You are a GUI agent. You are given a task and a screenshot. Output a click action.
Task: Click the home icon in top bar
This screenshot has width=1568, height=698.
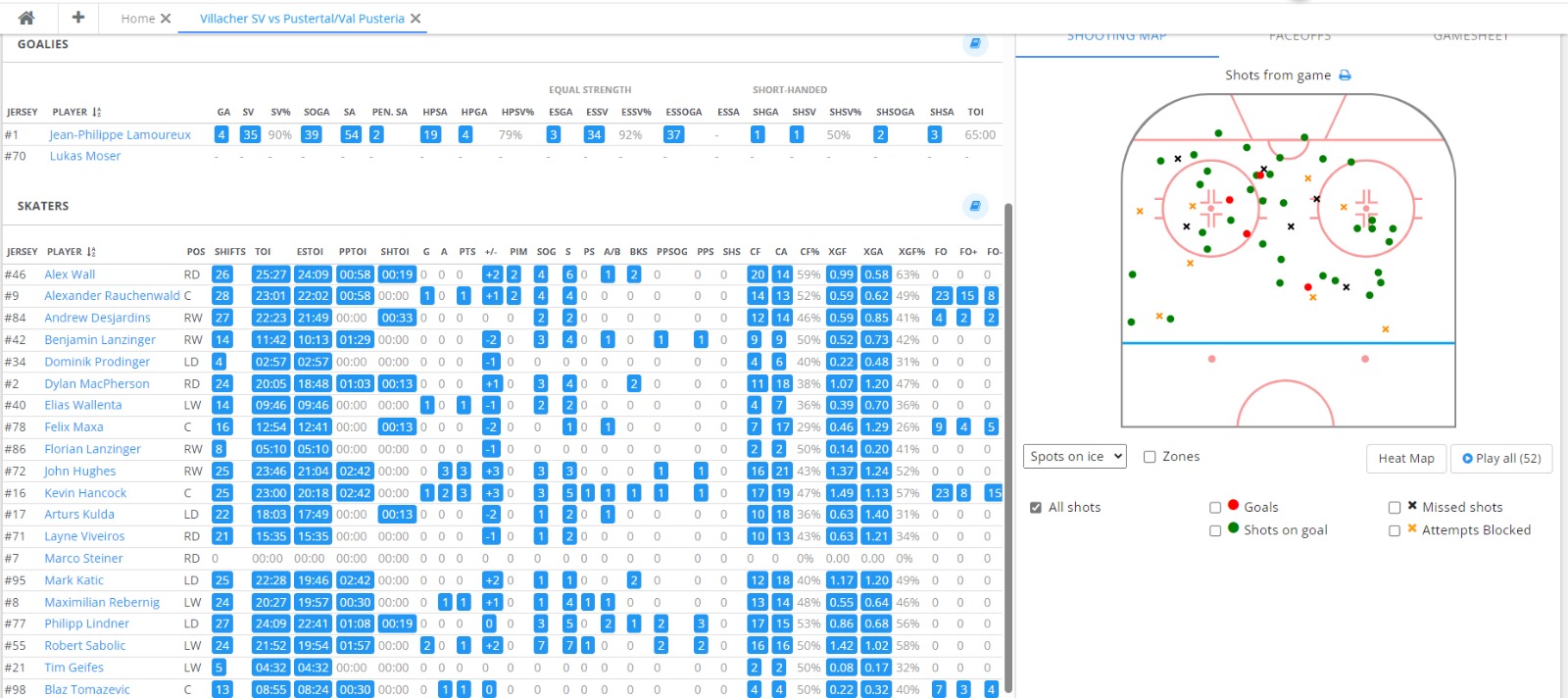tap(26, 18)
